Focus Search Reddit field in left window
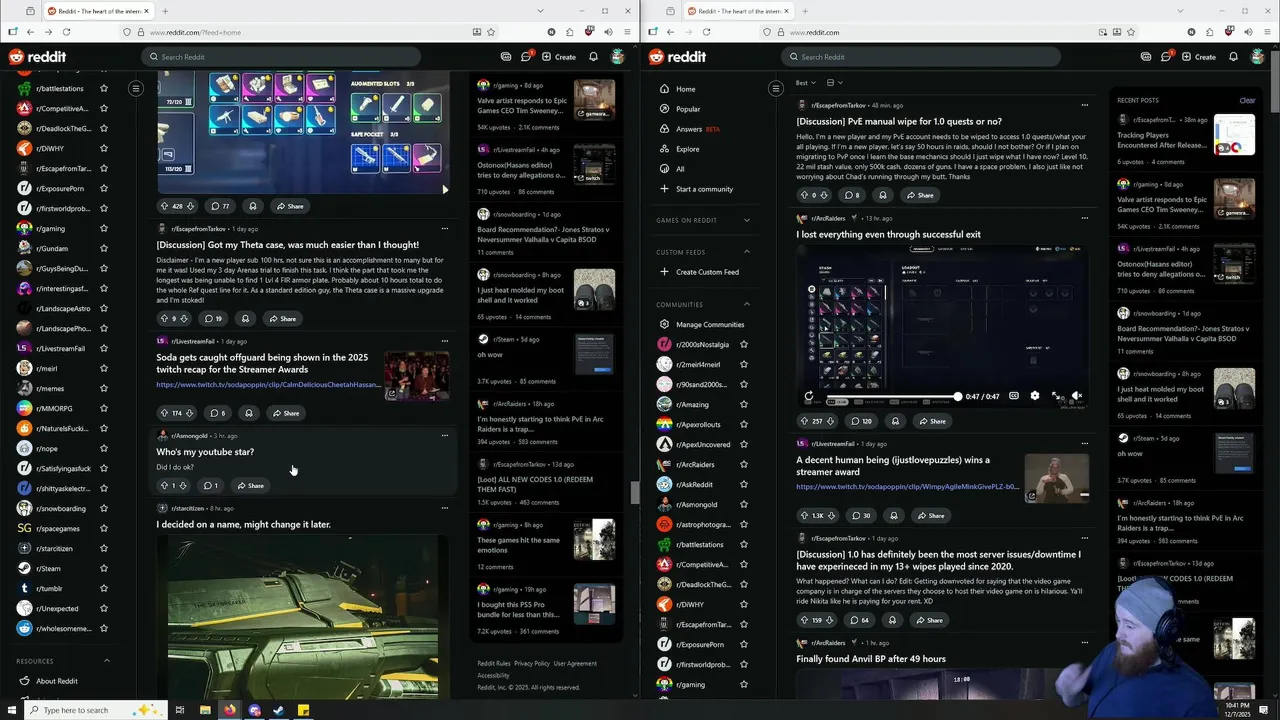The image size is (1280, 720). [280, 57]
